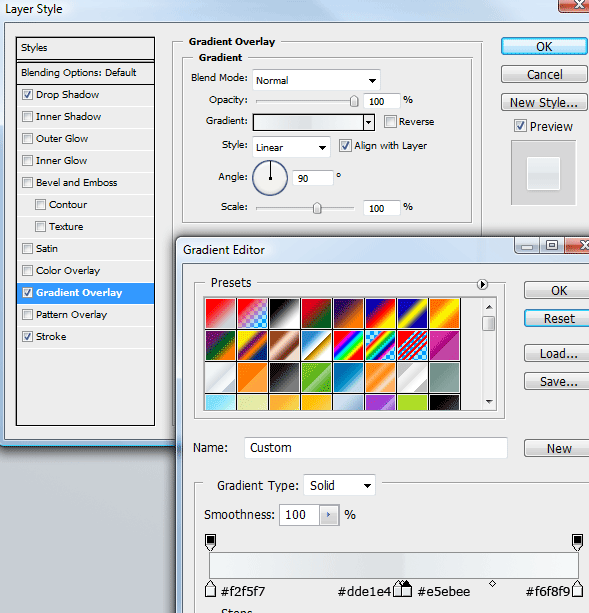589x613 pixels.
Task: Click the midpoint diamond under gradient bar
Action: [492, 584]
